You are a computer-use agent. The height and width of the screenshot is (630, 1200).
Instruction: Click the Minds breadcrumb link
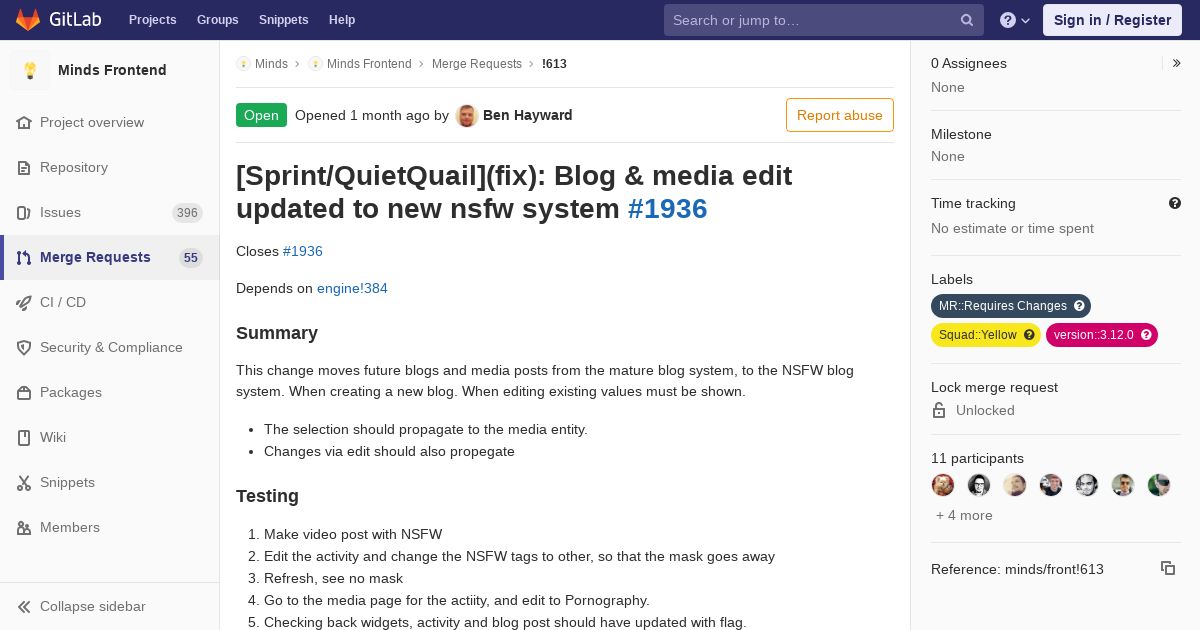tap(271, 63)
